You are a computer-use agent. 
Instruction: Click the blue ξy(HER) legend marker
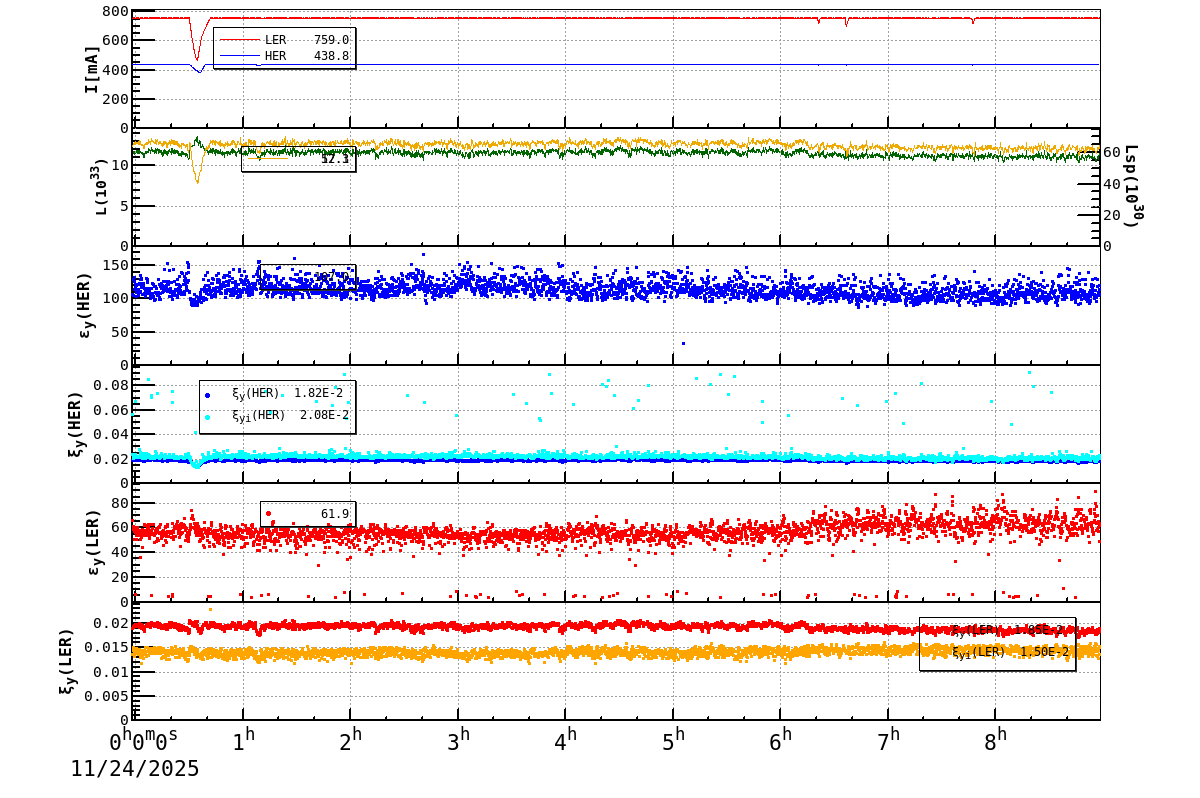[208, 395]
